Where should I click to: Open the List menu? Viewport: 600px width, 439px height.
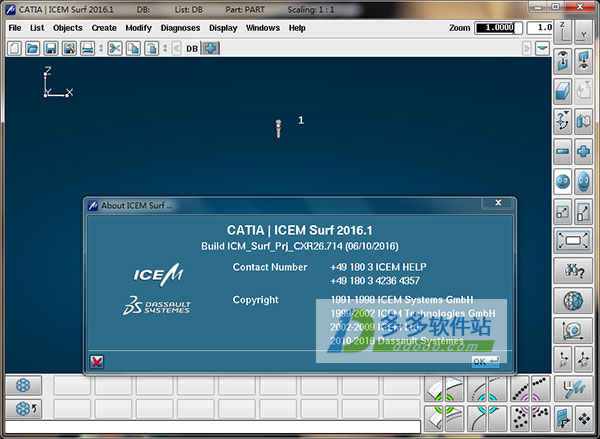pyautogui.click(x=37, y=28)
